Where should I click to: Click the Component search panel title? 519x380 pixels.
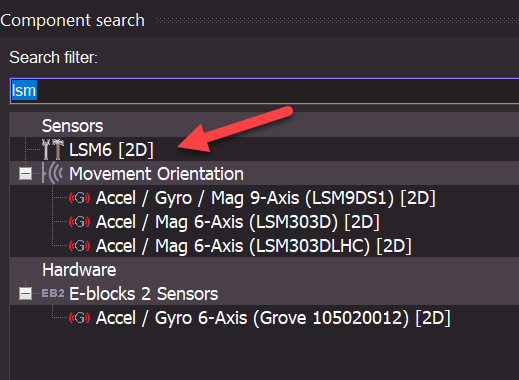tap(72, 21)
